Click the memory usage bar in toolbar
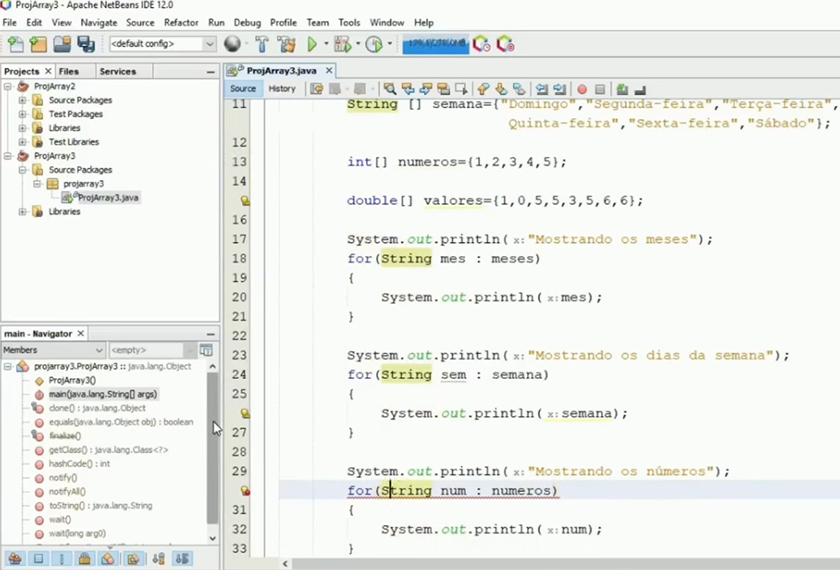Image resolution: width=840 pixels, height=570 pixels. pos(435,44)
